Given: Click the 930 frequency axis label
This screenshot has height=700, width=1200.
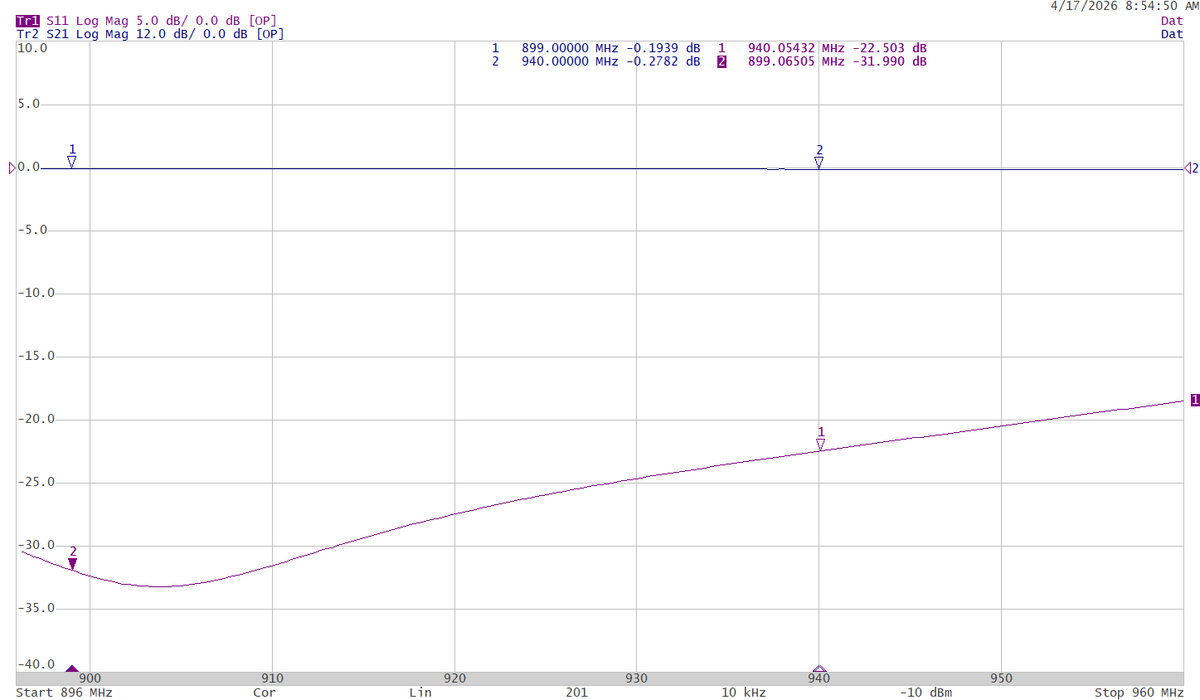Looking at the screenshot, I should tap(637, 678).
